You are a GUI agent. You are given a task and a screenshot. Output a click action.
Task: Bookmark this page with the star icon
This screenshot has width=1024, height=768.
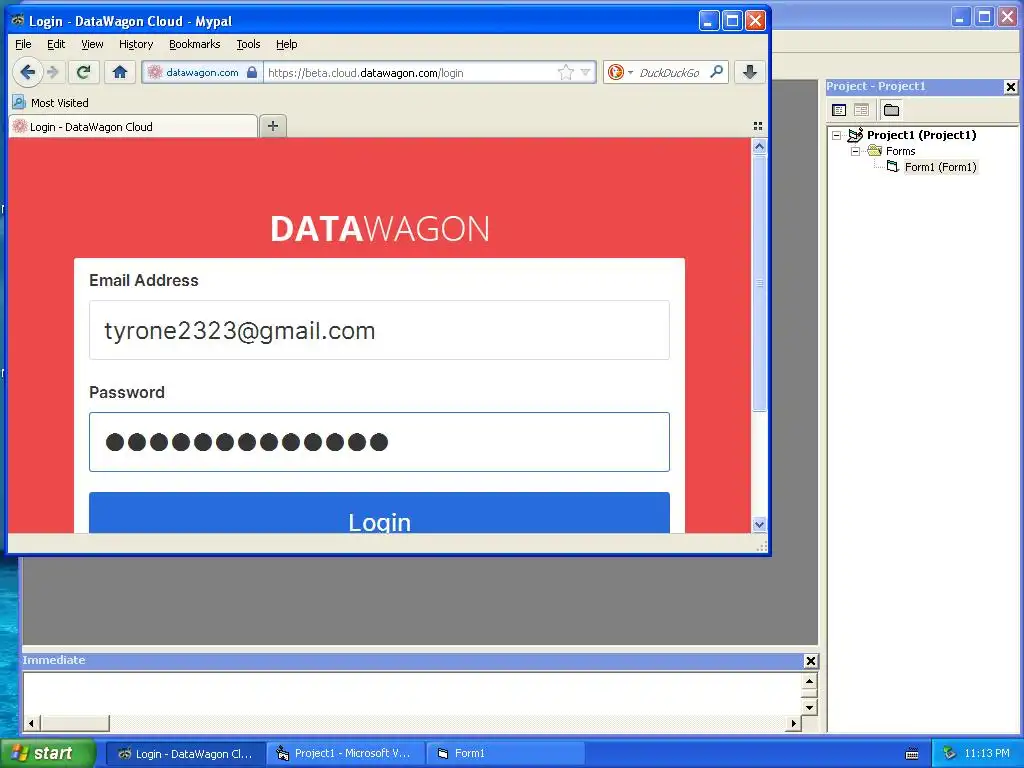(x=566, y=72)
